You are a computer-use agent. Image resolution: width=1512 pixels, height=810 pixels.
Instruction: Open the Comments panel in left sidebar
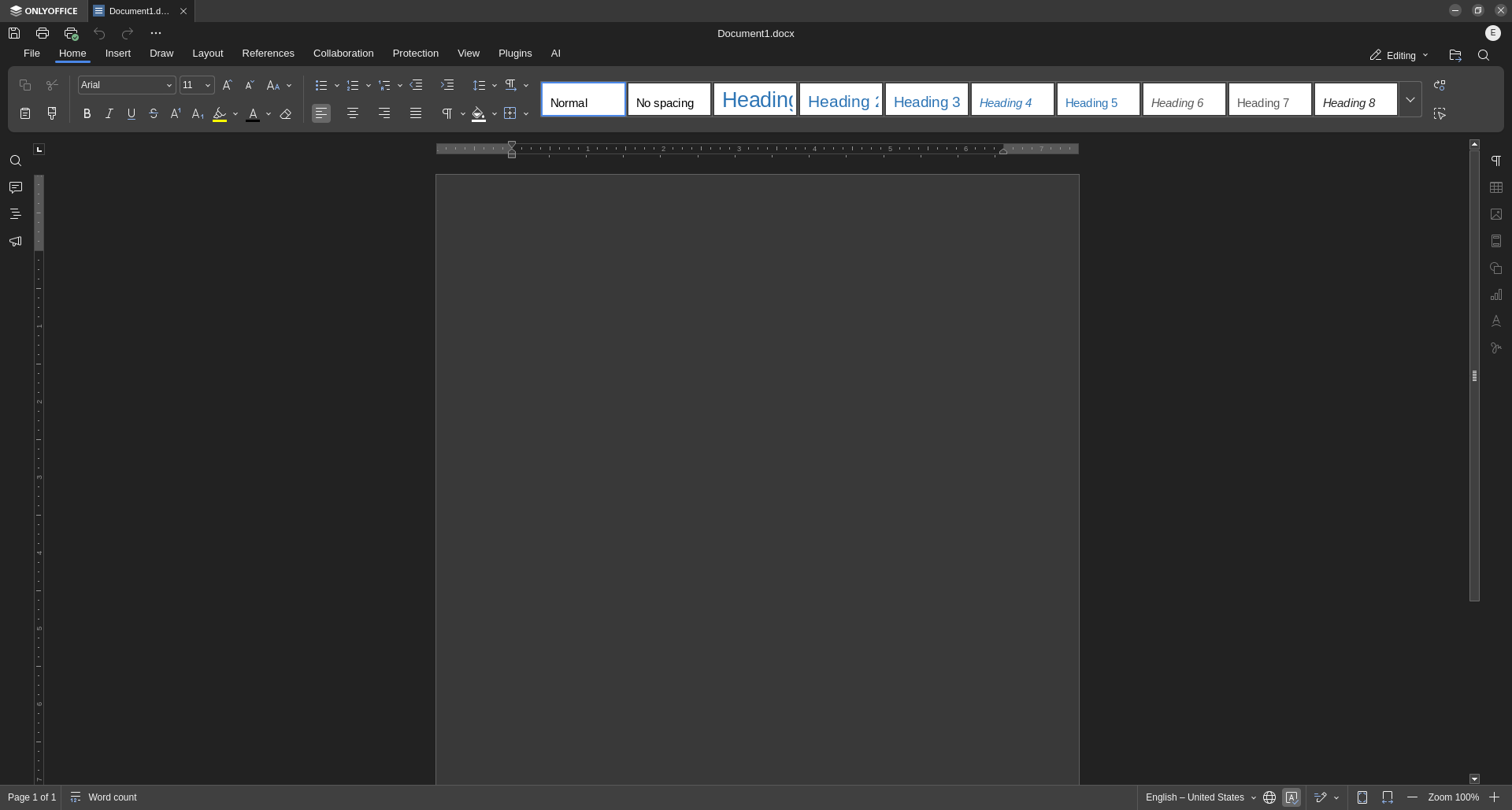[15, 187]
